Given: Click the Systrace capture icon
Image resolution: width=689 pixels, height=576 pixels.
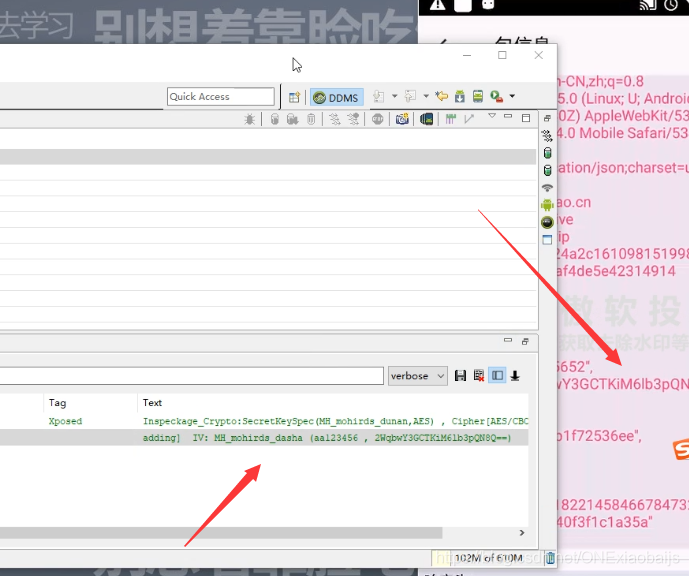Looking at the screenshot, I should 450,119.
